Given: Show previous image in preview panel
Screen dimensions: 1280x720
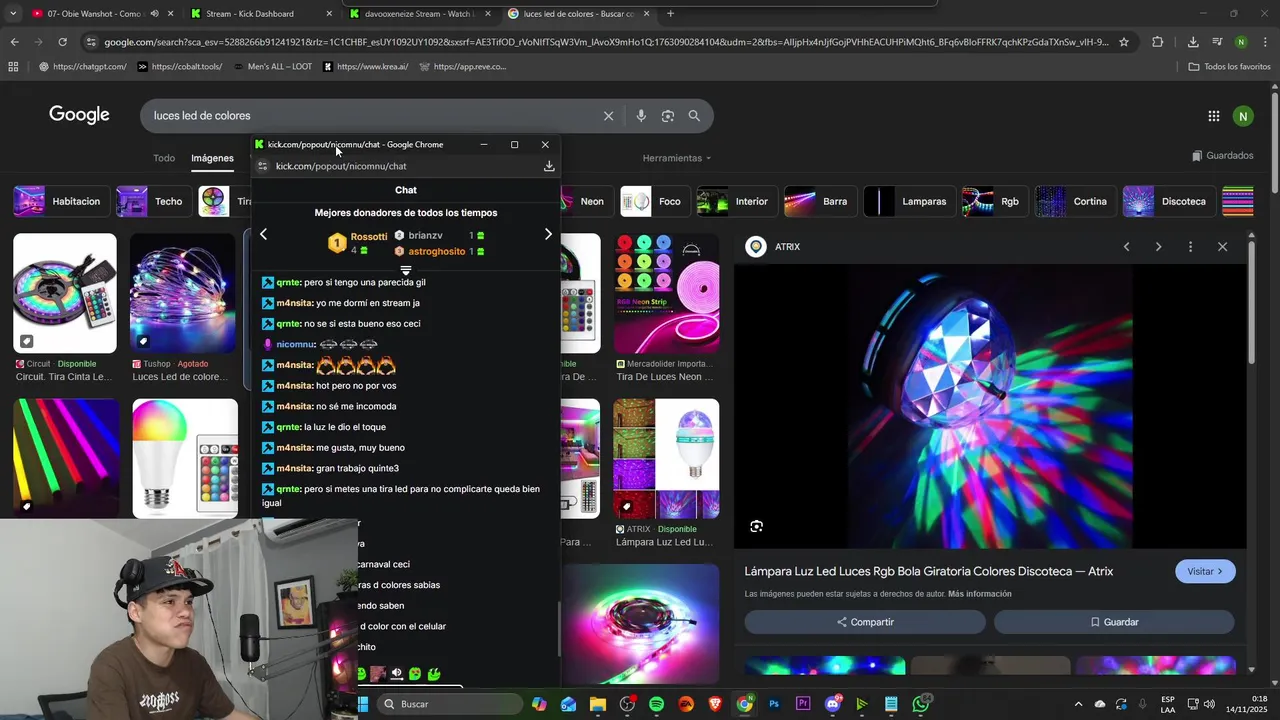Looking at the screenshot, I should click(x=1126, y=247).
